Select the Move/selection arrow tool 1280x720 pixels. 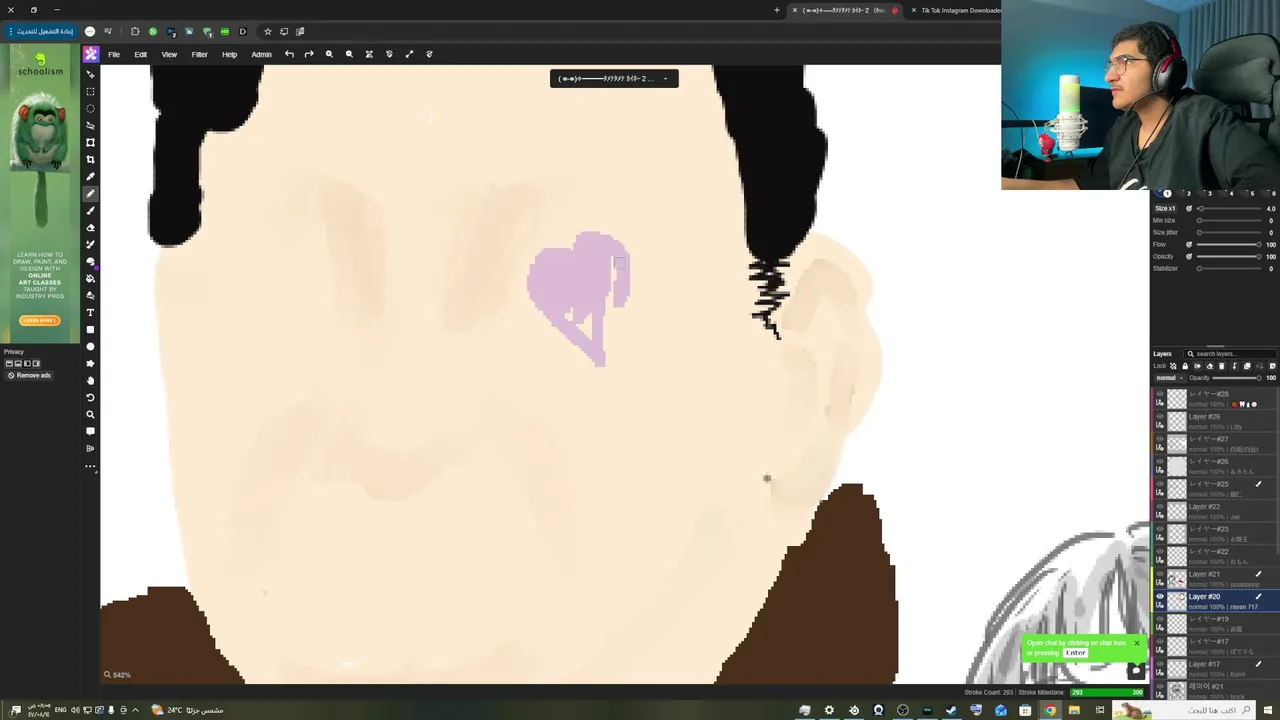[90, 74]
